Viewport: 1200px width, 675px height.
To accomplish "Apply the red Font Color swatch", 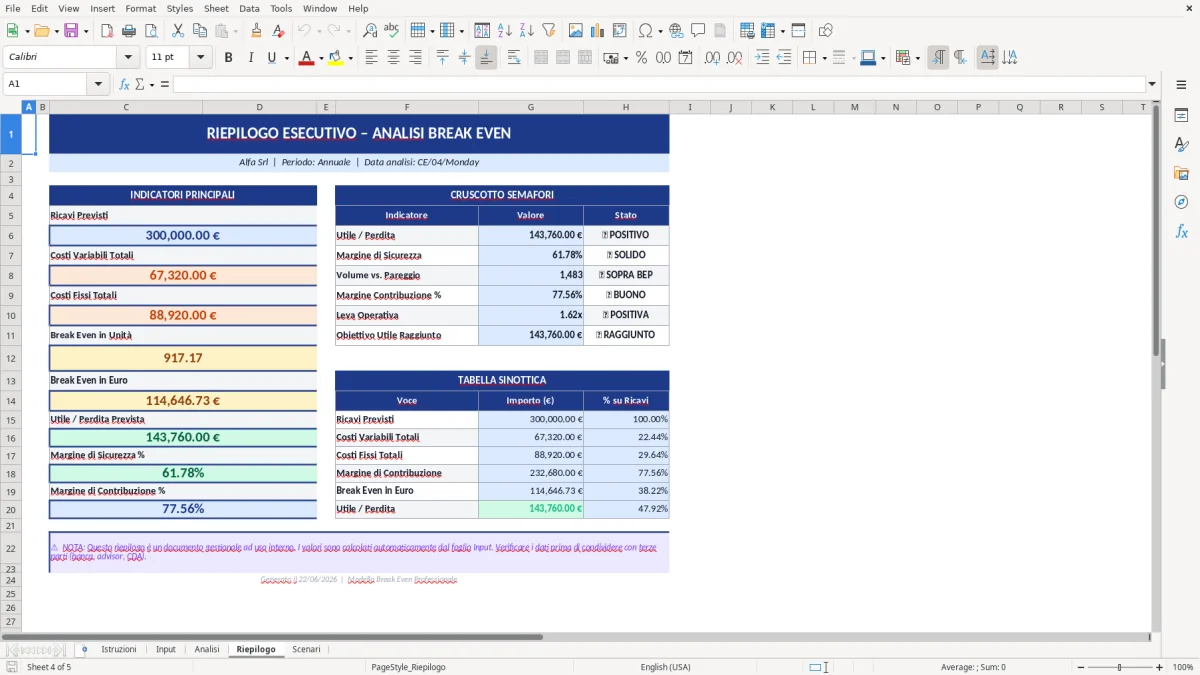I will click(x=306, y=58).
